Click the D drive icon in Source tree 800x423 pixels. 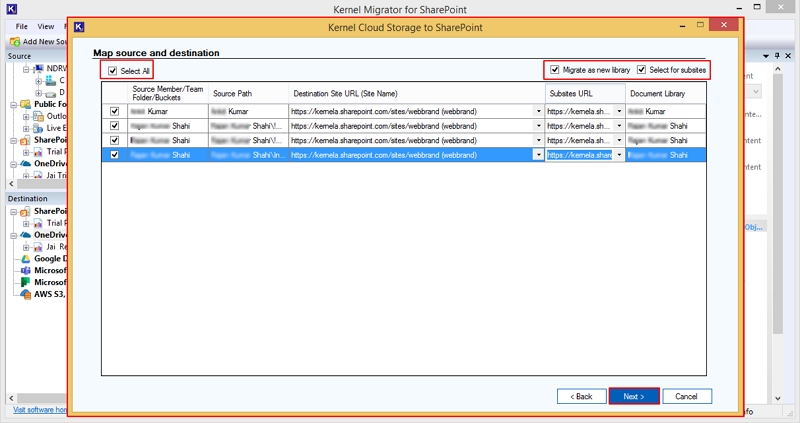tap(51, 93)
